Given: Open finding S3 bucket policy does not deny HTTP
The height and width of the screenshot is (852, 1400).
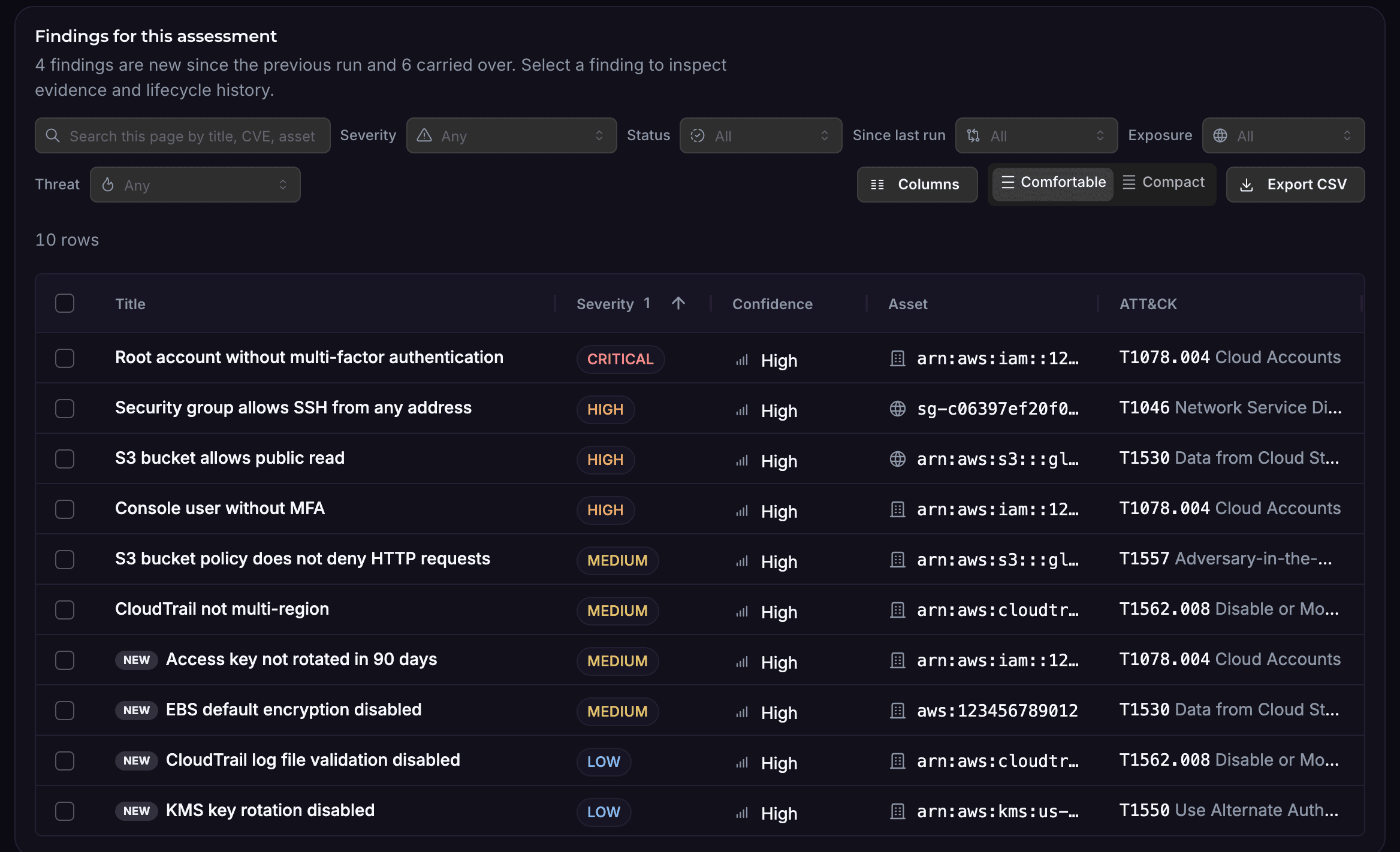Looking at the screenshot, I should point(303,558).
